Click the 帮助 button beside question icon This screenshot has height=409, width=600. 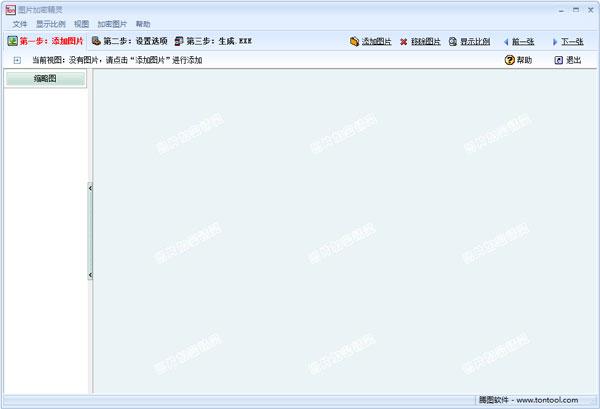524,60
